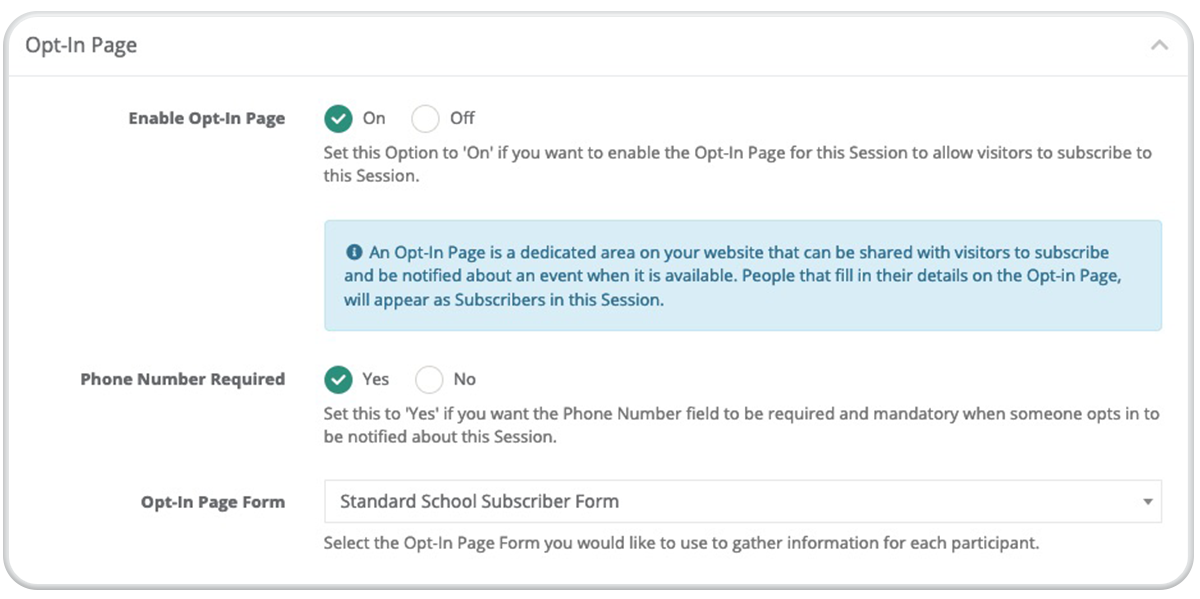Click help text below the Opt-In Page Form select
This screenshot has width=1200, height=599.
click(682, 544)
